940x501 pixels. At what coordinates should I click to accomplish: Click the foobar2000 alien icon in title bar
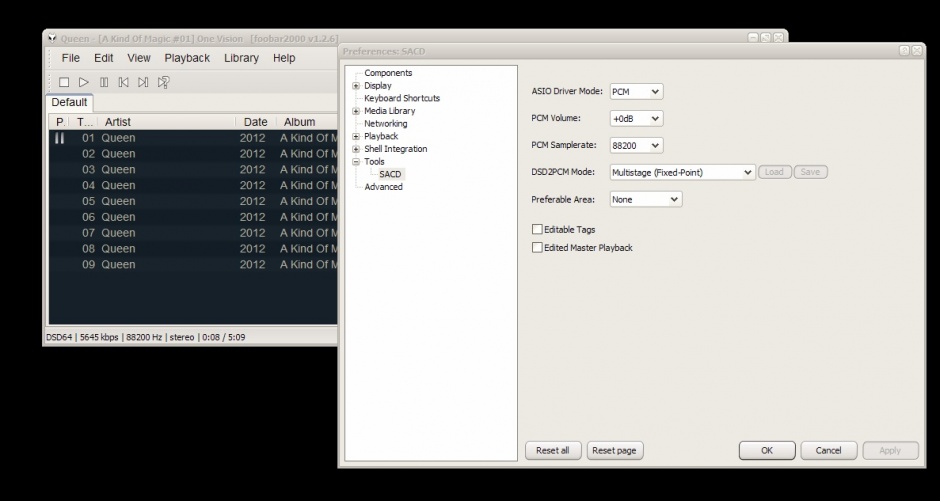tap(52, 38)
